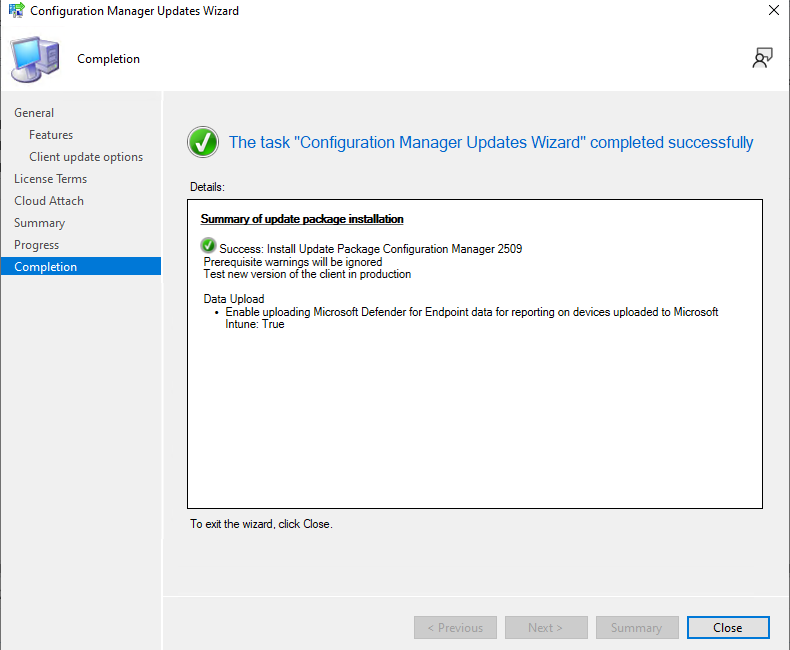Click the small green check next to Success

[x=208, y=246]
